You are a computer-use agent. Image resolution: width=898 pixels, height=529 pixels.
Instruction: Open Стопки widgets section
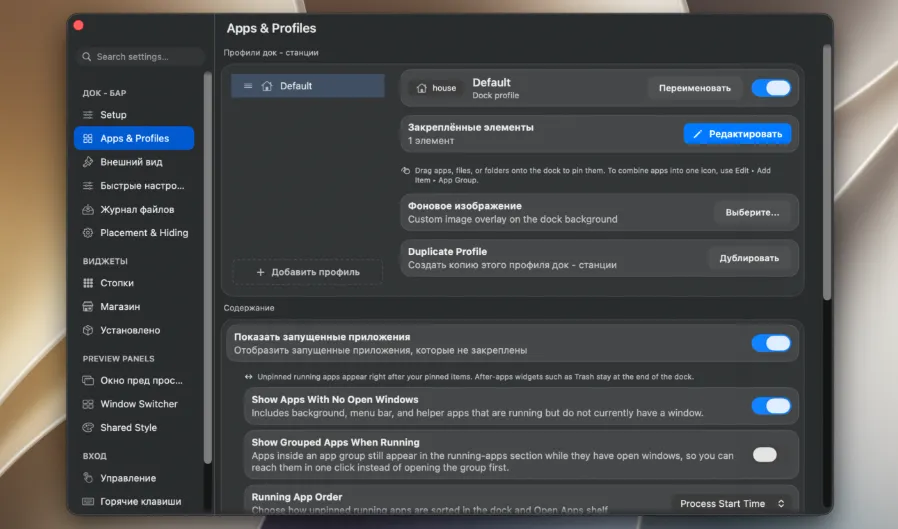coord(134,283)
